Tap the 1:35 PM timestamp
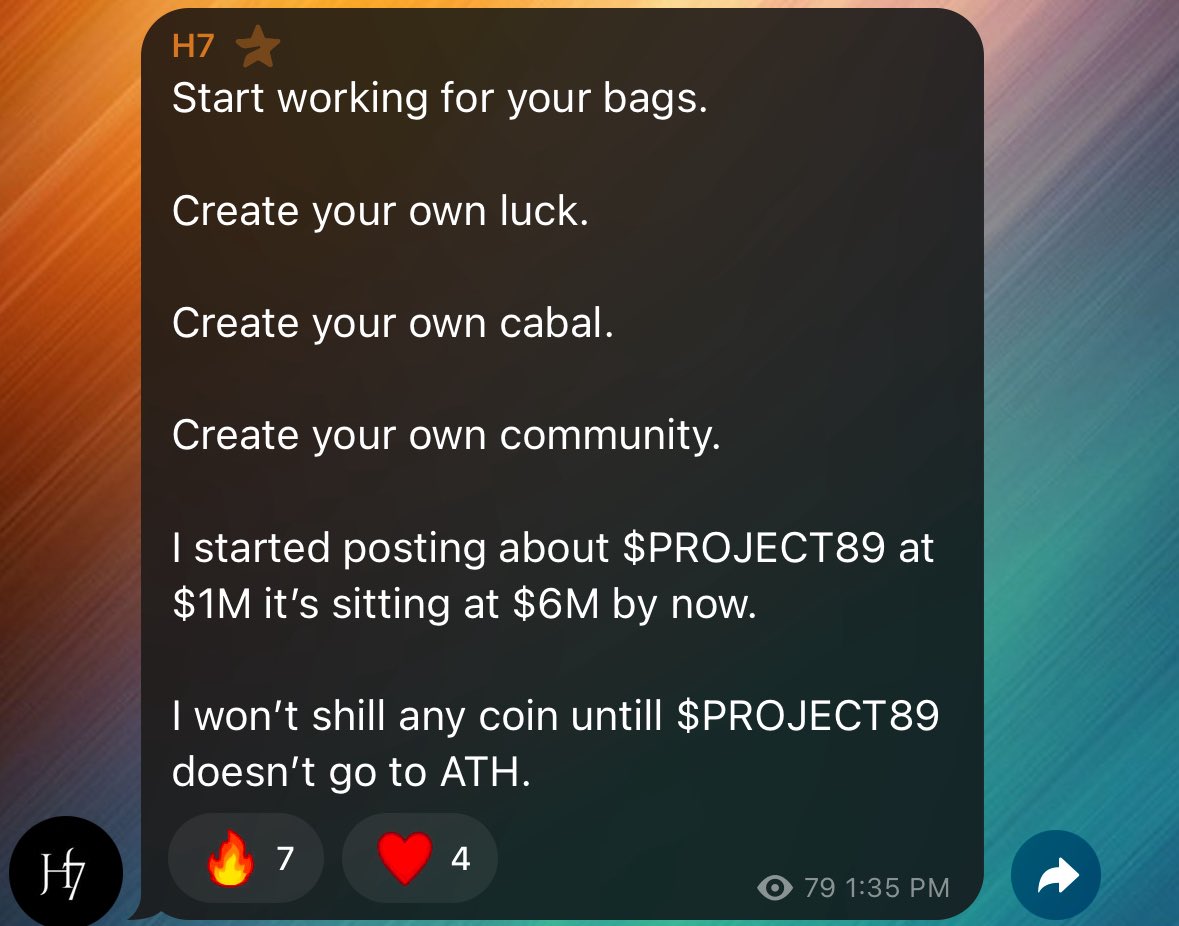Screen dimensions: 1179x926 pos(897,888)
